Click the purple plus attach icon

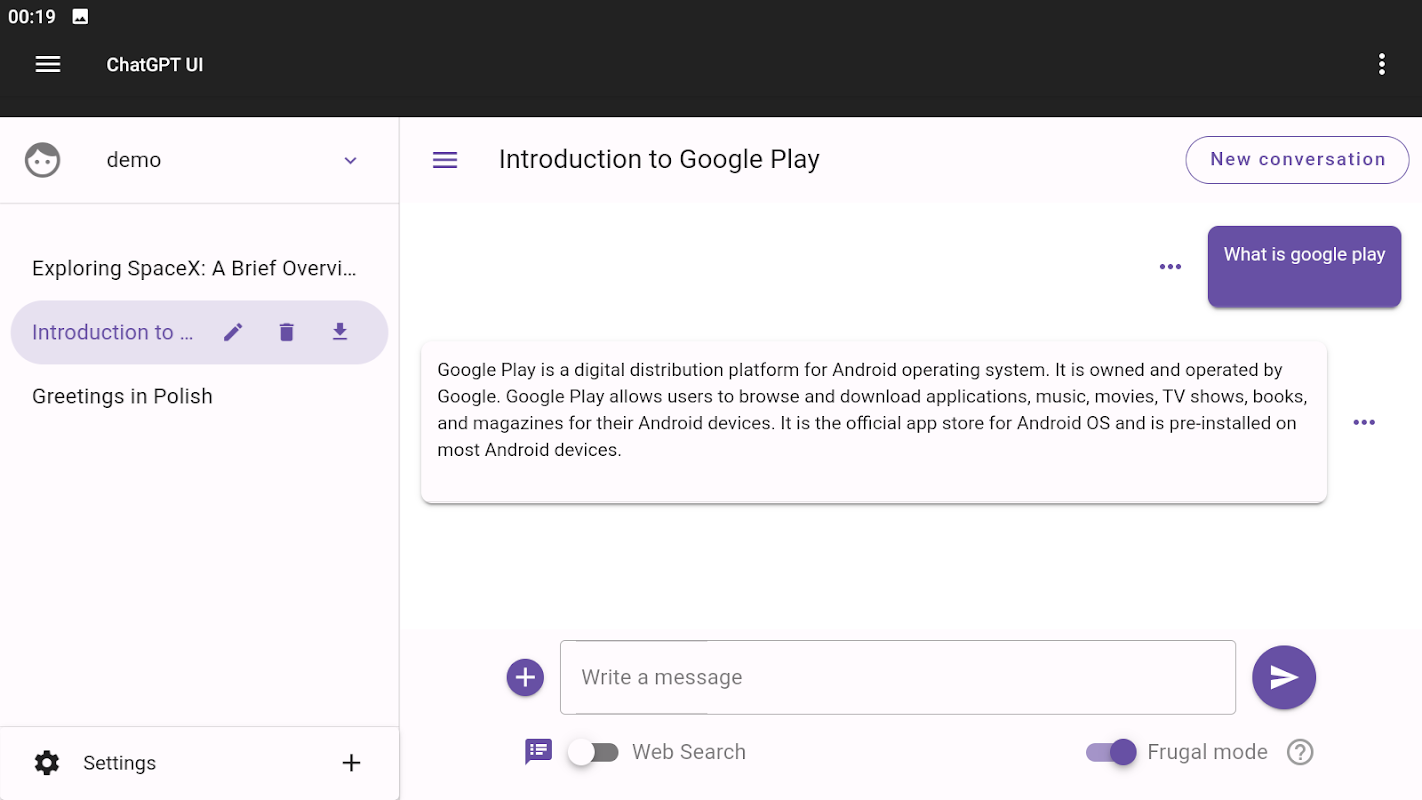pyautogui.click(x=525, y=677)
